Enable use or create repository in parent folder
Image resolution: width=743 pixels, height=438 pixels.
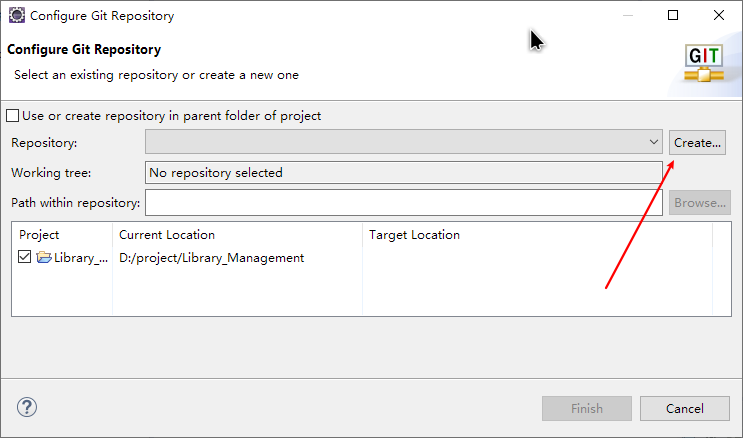13,116
